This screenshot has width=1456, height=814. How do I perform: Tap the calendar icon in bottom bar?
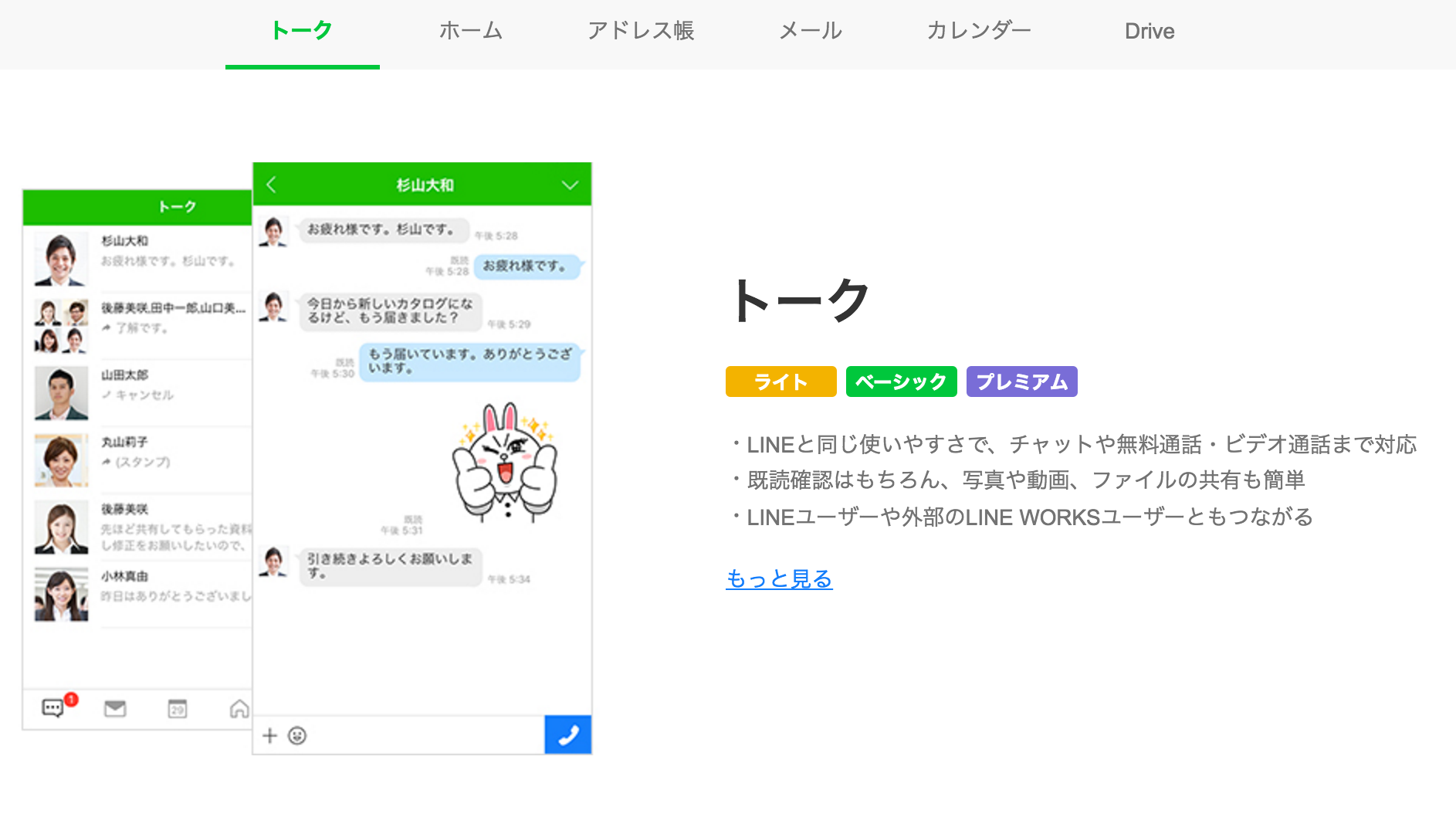click(x=178, y=708)
